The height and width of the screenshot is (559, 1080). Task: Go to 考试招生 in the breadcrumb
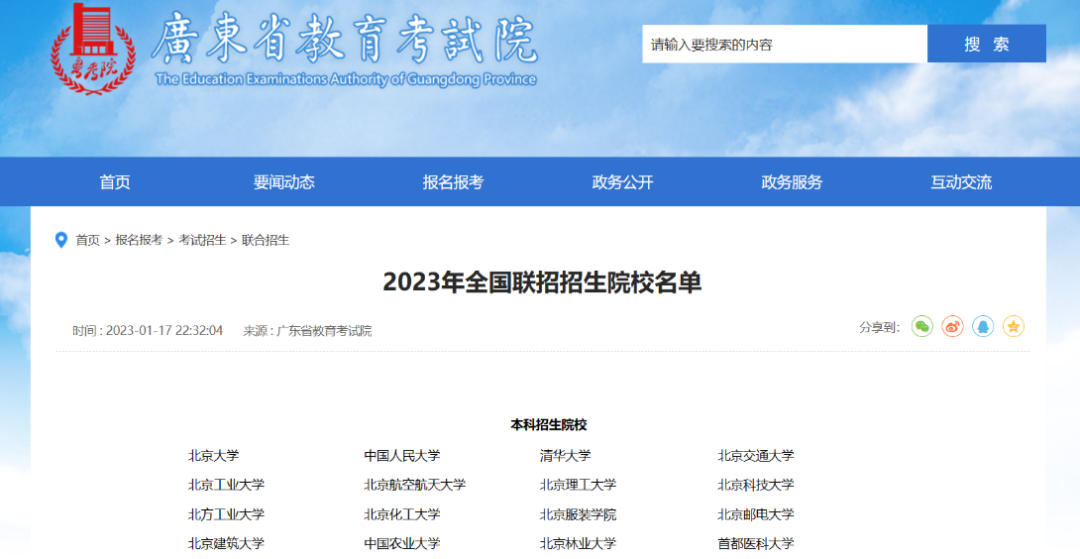(x=202, y=240)
